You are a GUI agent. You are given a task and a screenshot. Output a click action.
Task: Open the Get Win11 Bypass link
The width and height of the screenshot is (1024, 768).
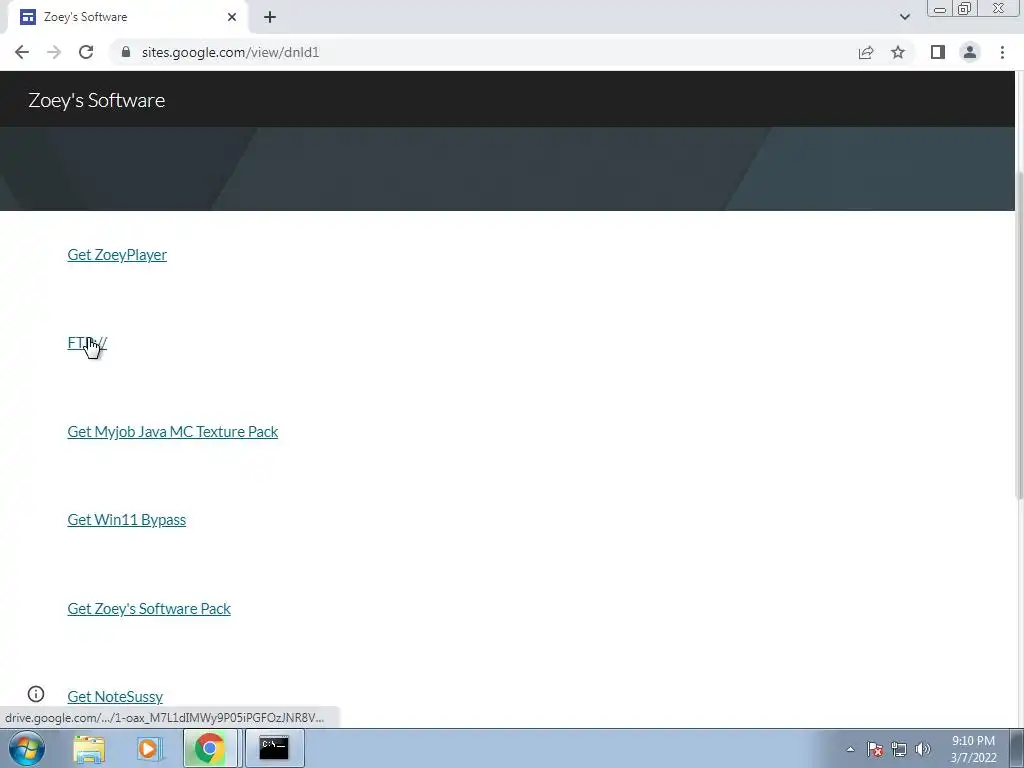(x=127, y=520)
